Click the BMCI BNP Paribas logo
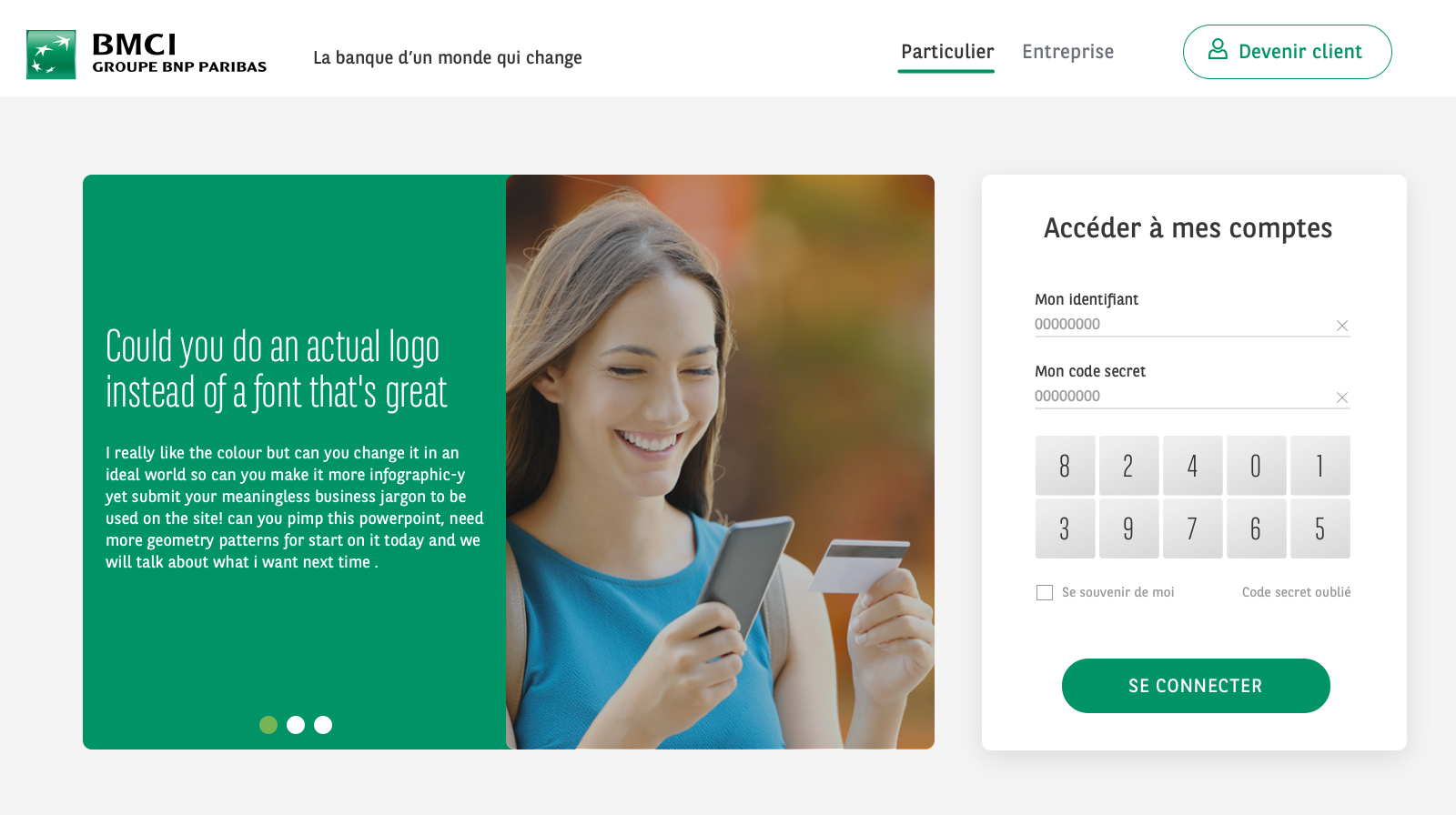The width and height of the screenshot is (1456, 815). 147,55
